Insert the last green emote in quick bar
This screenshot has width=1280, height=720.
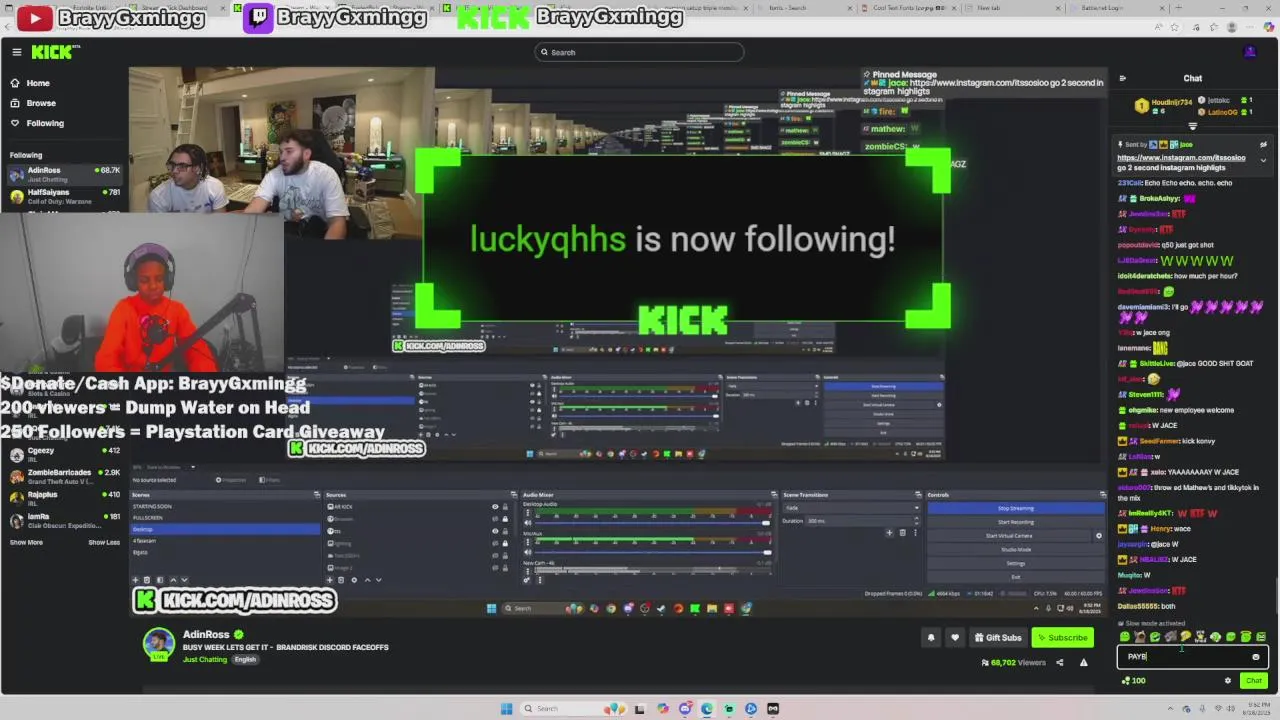[x=1261, y=636]
